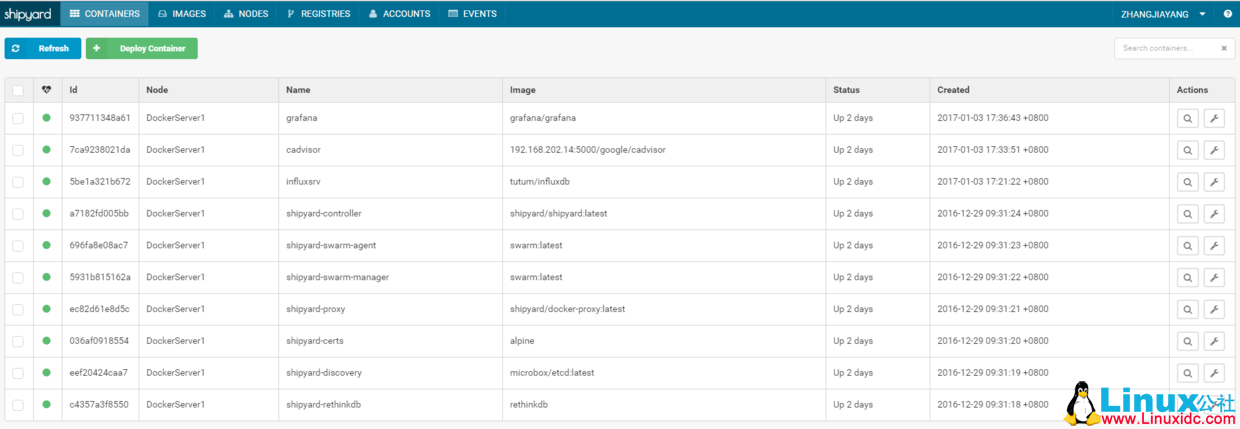Check the shipyard-certs container checkbox

point(18,342)
